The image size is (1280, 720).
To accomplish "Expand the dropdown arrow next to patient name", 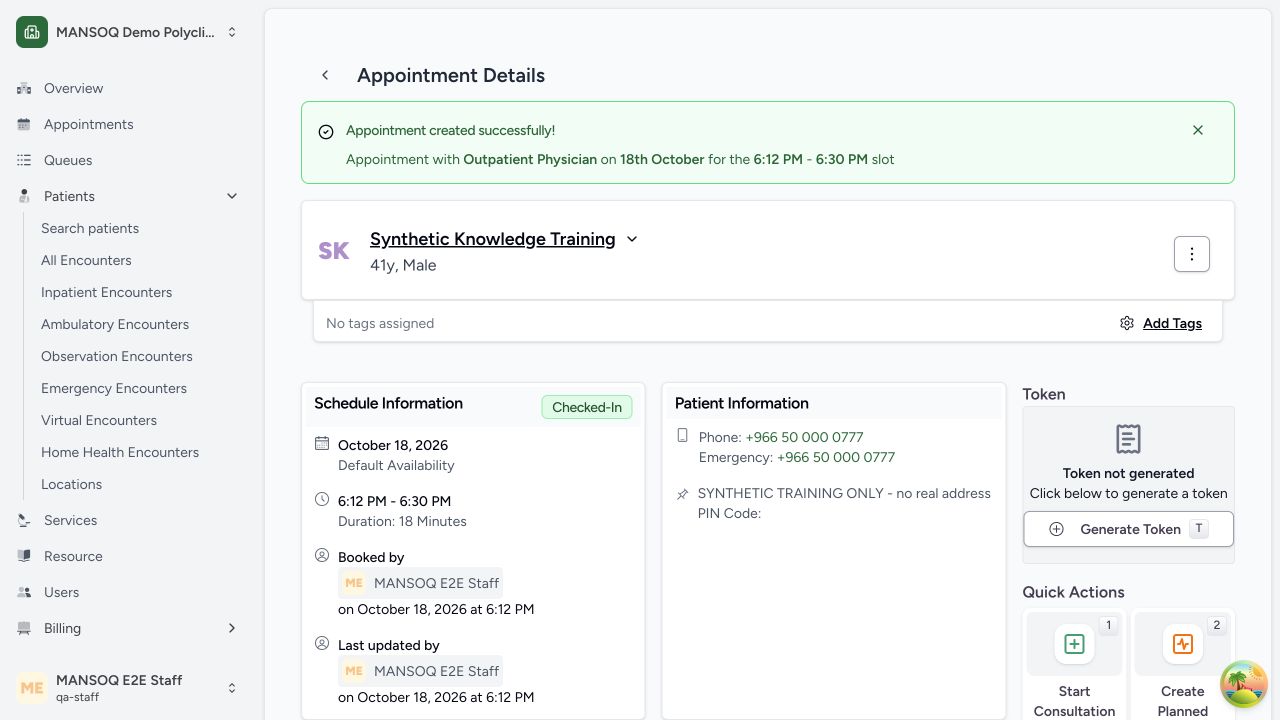I will [x=632, y=239].
